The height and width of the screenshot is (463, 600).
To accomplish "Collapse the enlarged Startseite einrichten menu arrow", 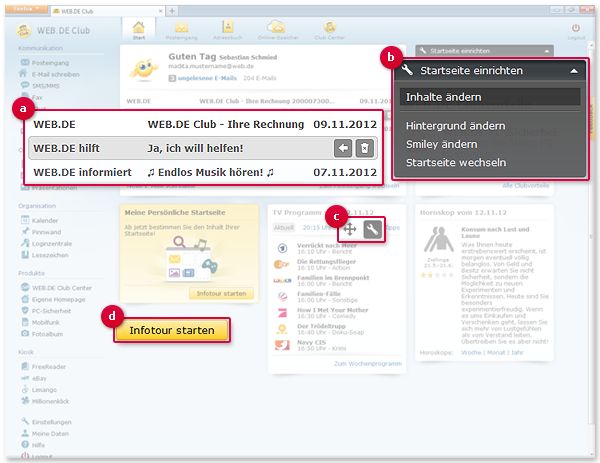I will coord(574,71).
